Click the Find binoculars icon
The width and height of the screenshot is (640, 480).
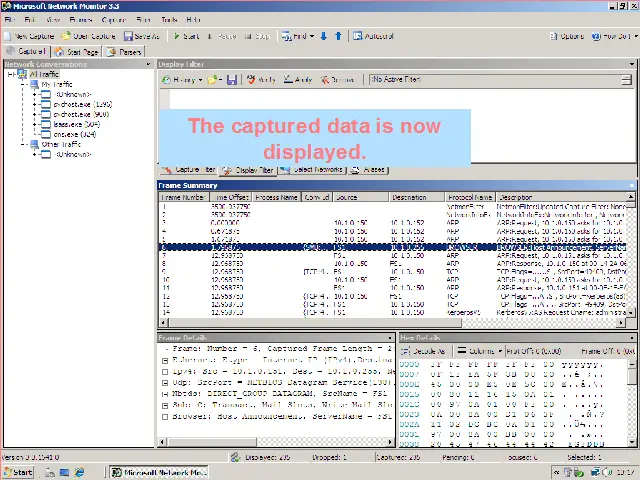point(287,36)
